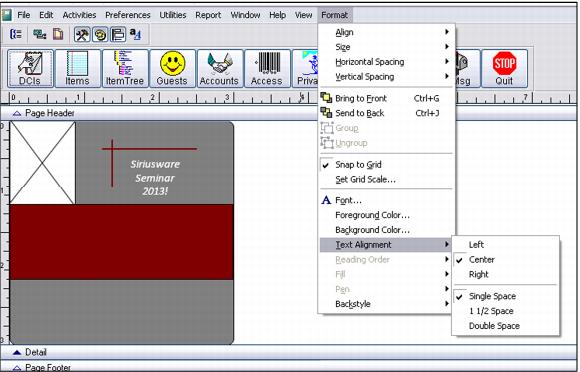This screenshot has width=580, height=372.
Task: Expand the Size submenu
Action: [386, 47]
